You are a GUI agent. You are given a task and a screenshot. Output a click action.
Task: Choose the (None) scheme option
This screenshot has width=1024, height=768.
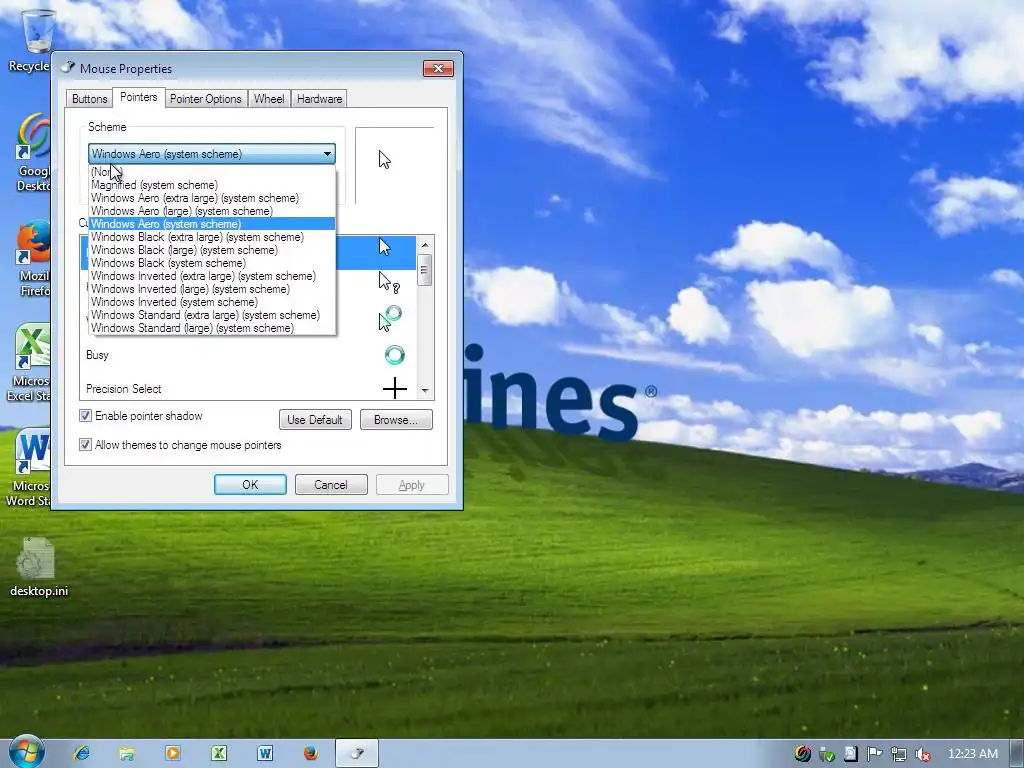[212, 172]
